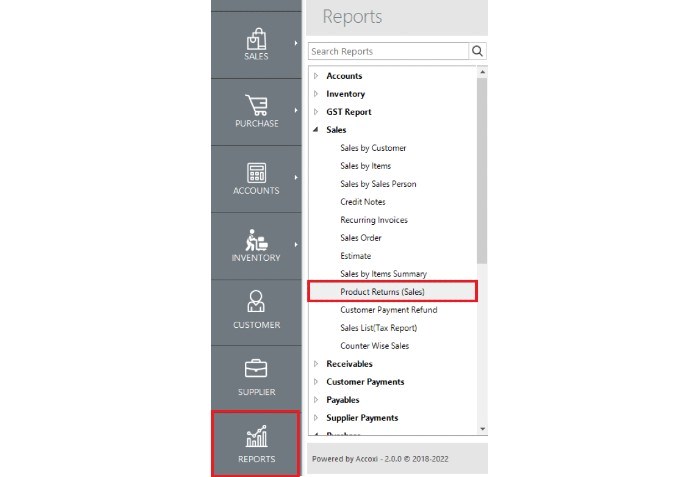This screenshot has height=477, width=700.
Task: Click the Supplier briefcase icon
Action: coord(256,368)
